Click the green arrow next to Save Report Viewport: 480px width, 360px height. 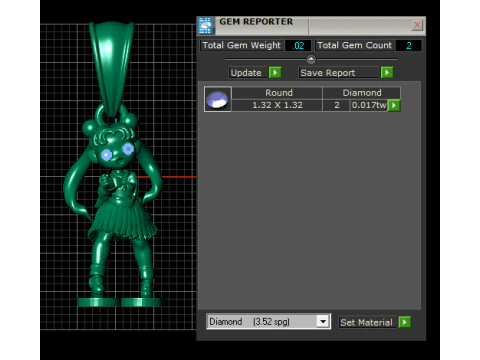[x=387, y=72]
